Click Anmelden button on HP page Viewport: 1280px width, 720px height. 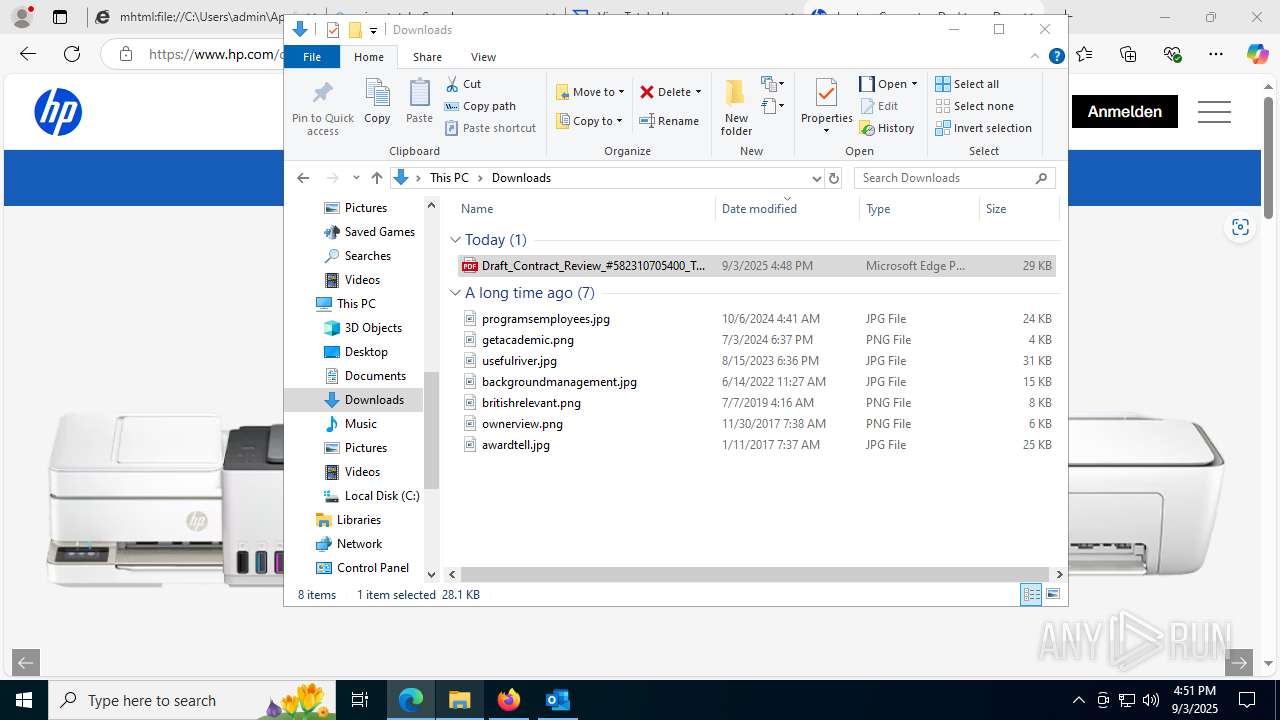1125,112
